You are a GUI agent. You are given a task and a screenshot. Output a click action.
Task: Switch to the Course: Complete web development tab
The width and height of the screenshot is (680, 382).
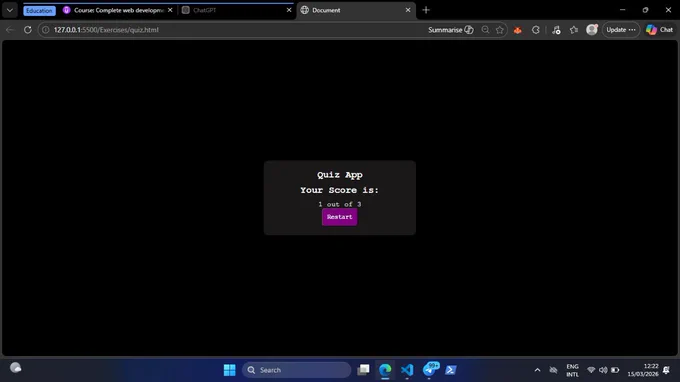coord(118,10)
